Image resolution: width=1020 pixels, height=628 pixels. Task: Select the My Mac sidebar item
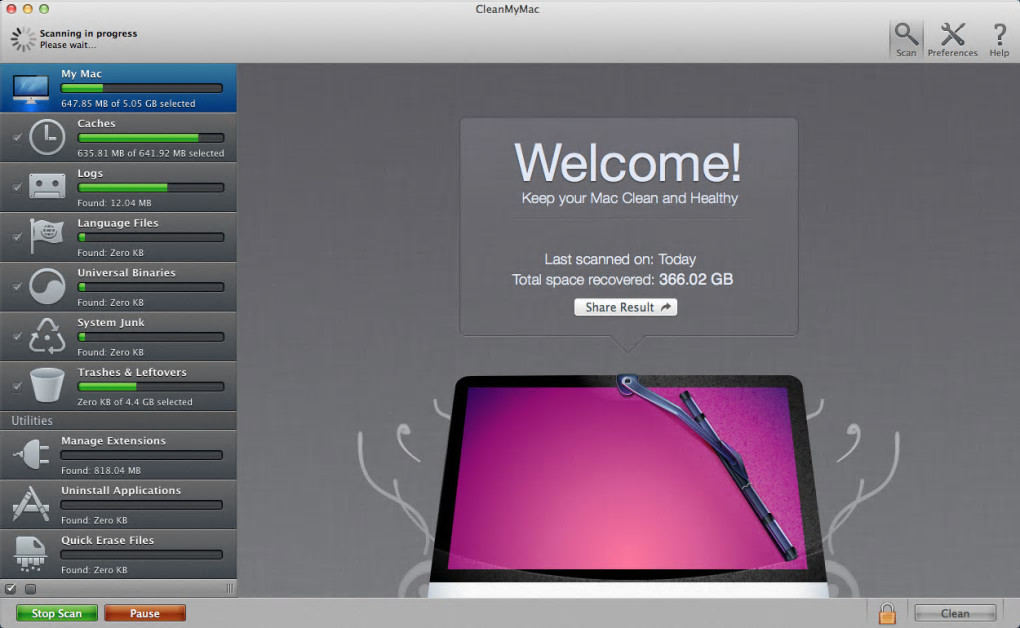[118, 88]
